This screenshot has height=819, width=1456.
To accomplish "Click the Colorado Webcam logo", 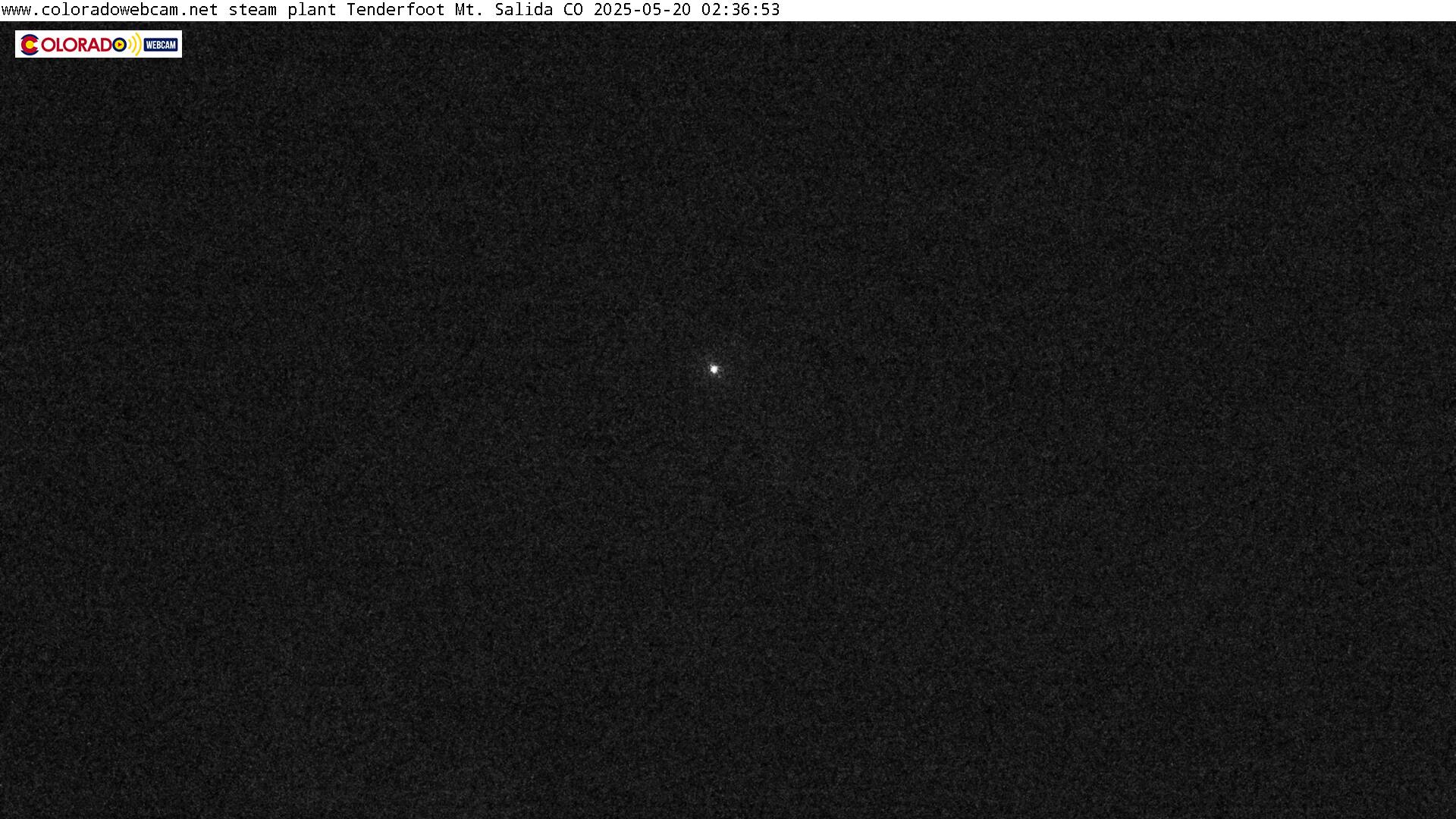I will (x=99, y=44).
